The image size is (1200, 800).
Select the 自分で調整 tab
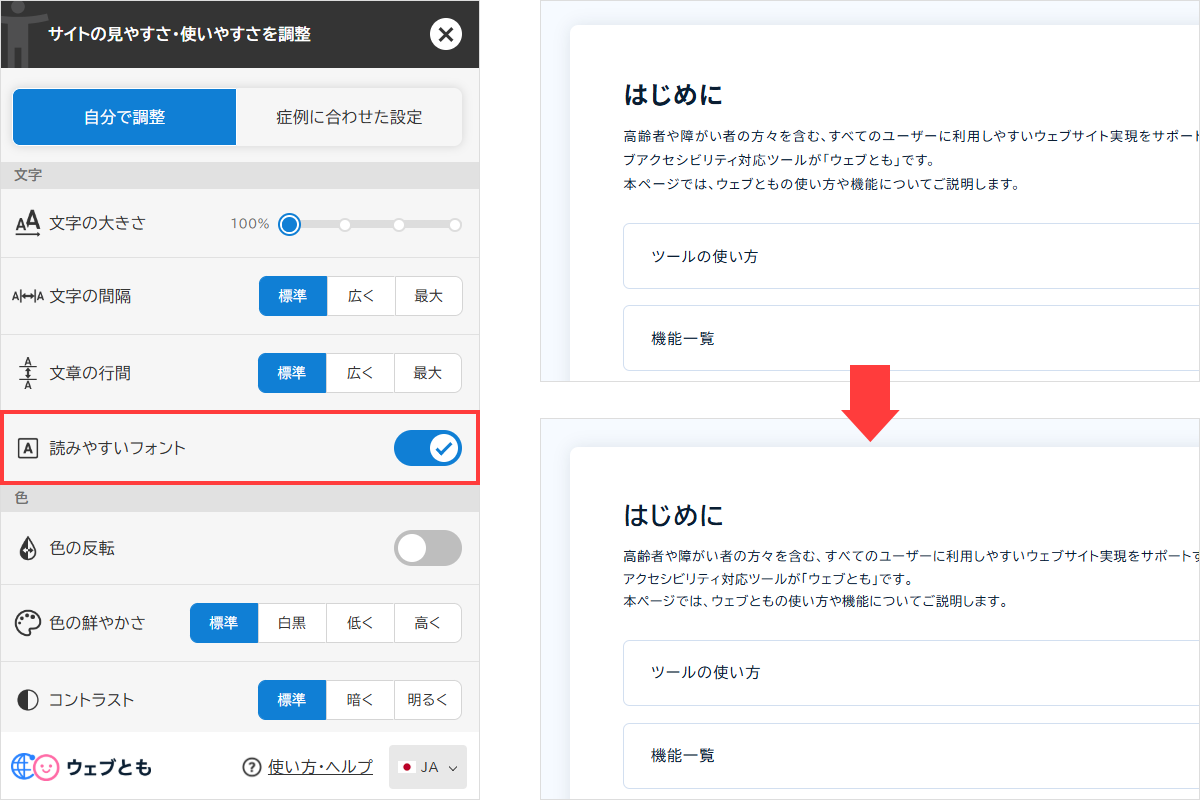pos(124,117)
